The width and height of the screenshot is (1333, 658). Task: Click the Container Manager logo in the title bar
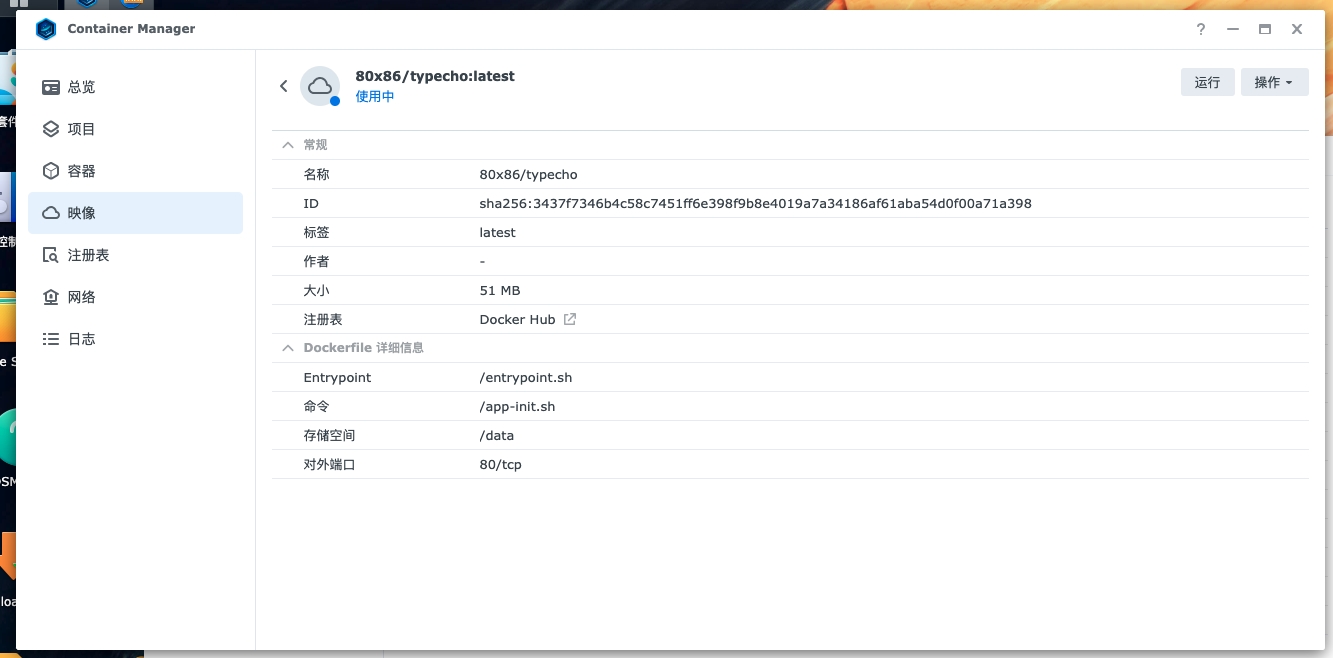[46, 29]
